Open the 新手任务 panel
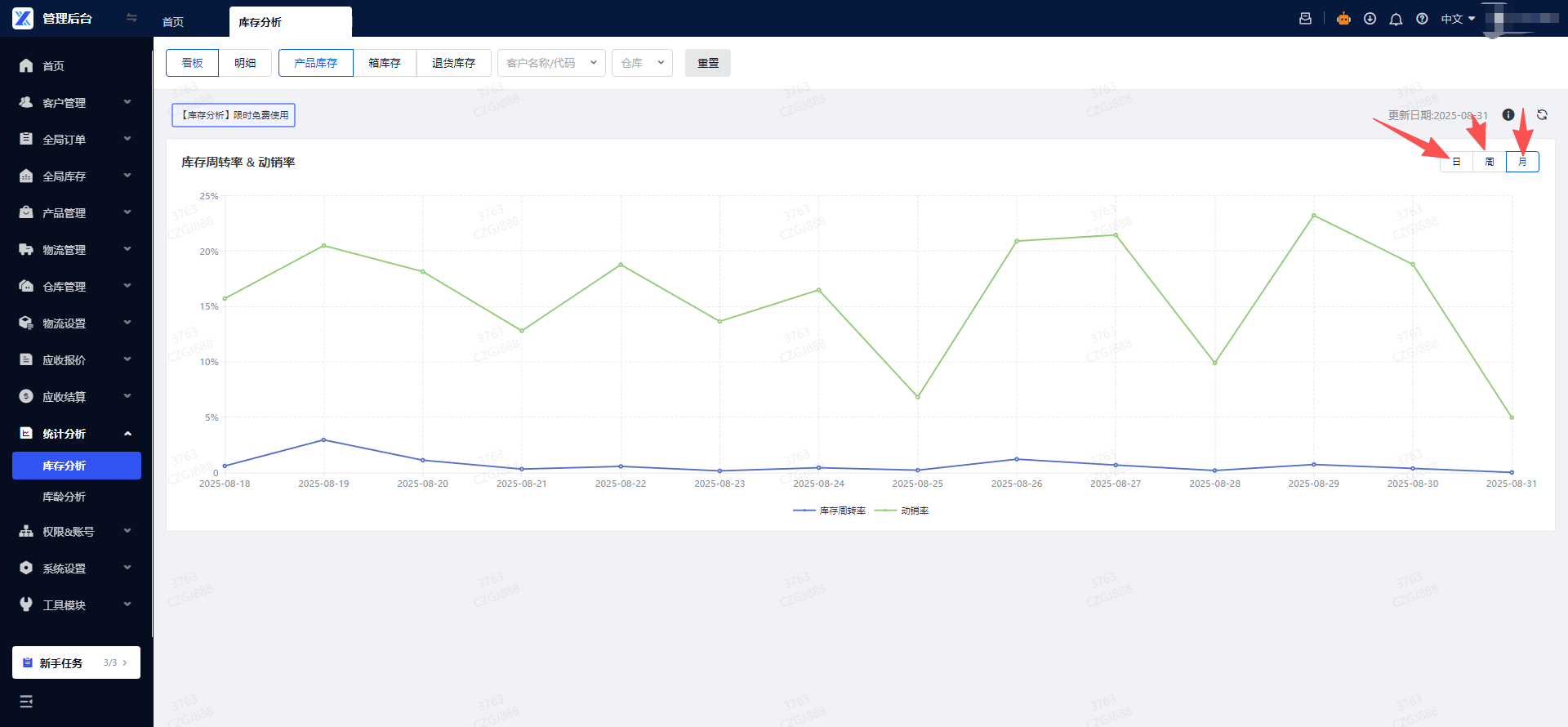This screenshot has width=1568, height=727. click(76, 662)
